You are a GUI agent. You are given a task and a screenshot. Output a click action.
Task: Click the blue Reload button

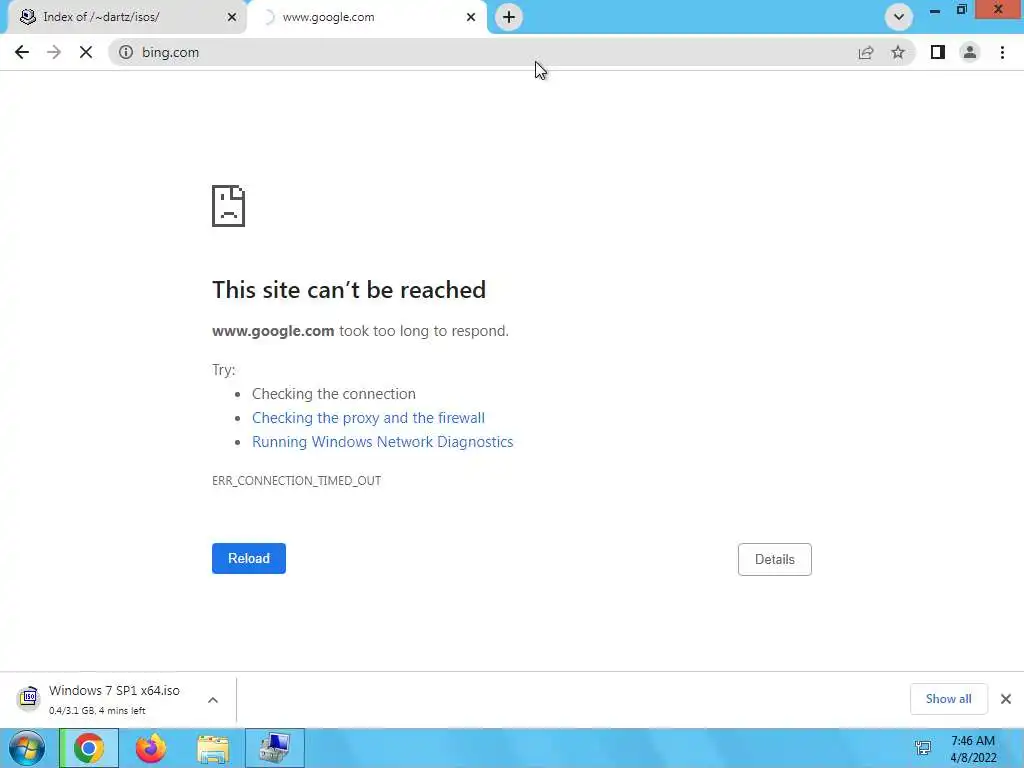click(x=249, y=558)
